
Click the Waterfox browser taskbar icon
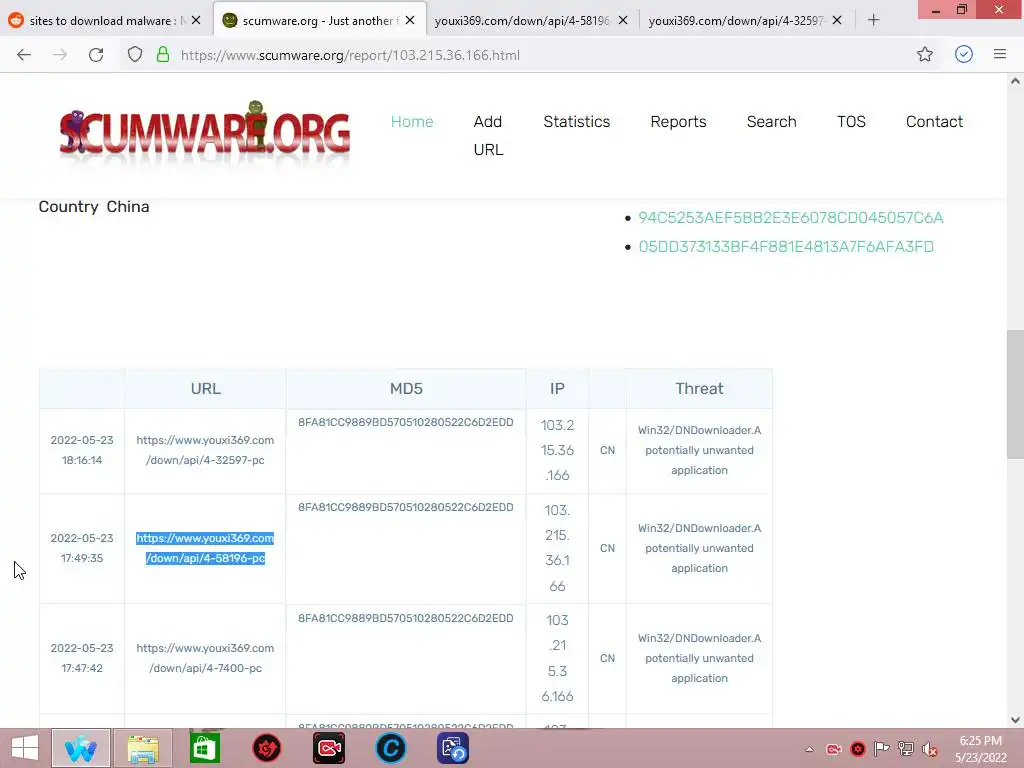pos(81,748)
